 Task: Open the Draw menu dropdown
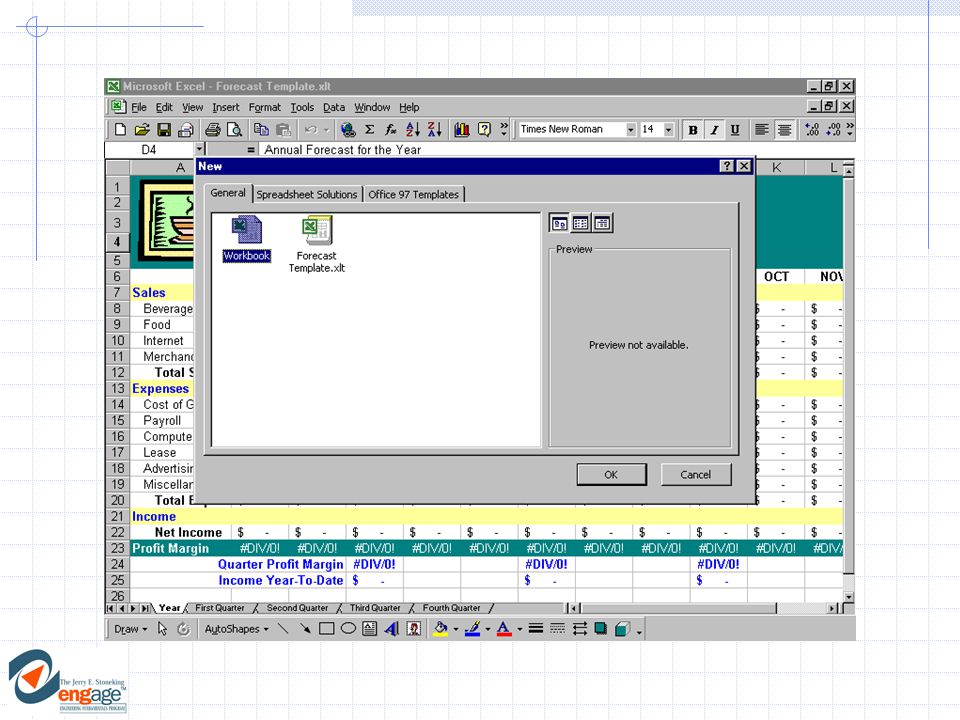(x=130, y=629)
